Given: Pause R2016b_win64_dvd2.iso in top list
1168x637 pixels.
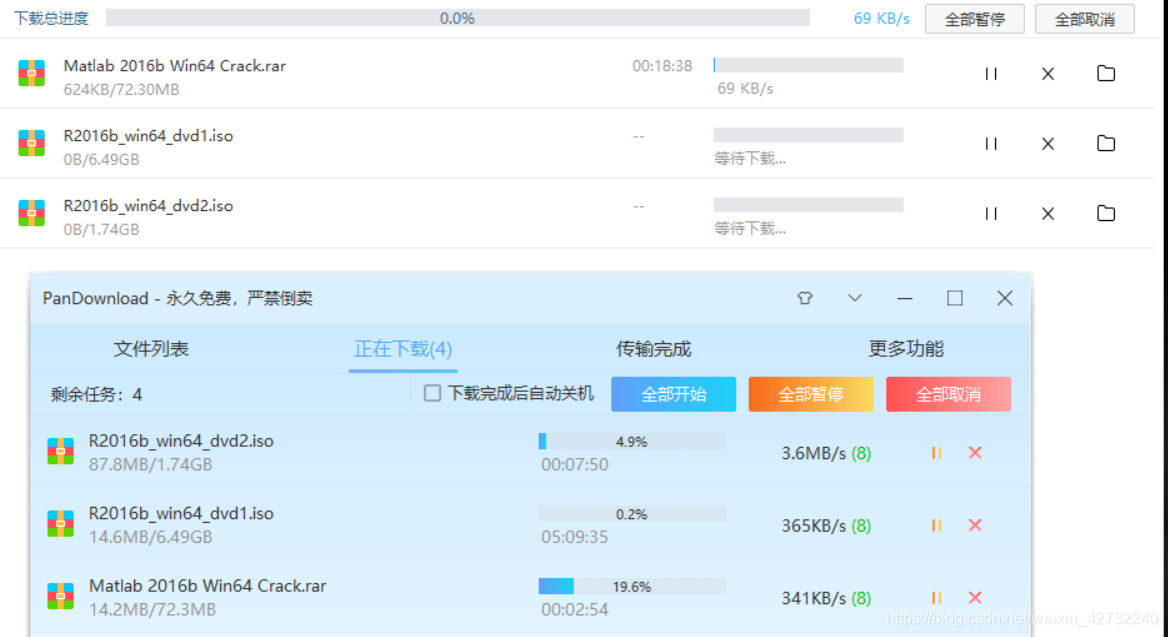Looking at the screenshot, I should (x=991, y=214).
